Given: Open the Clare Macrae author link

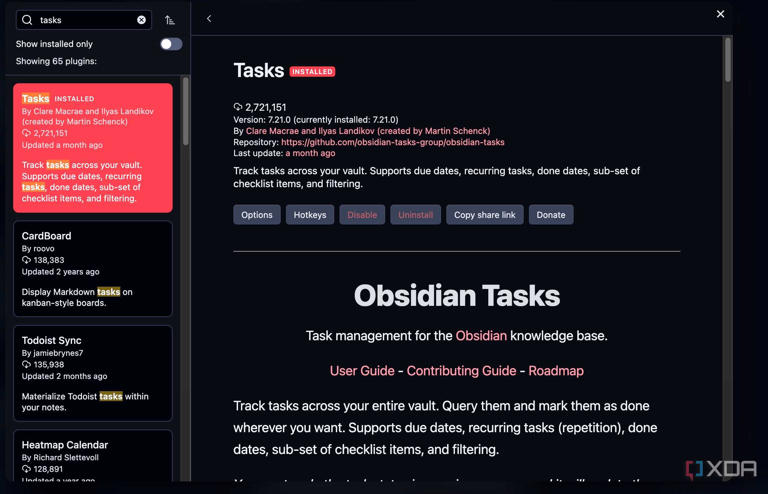Looking at the screenshot, I should [x=368, y=131].
